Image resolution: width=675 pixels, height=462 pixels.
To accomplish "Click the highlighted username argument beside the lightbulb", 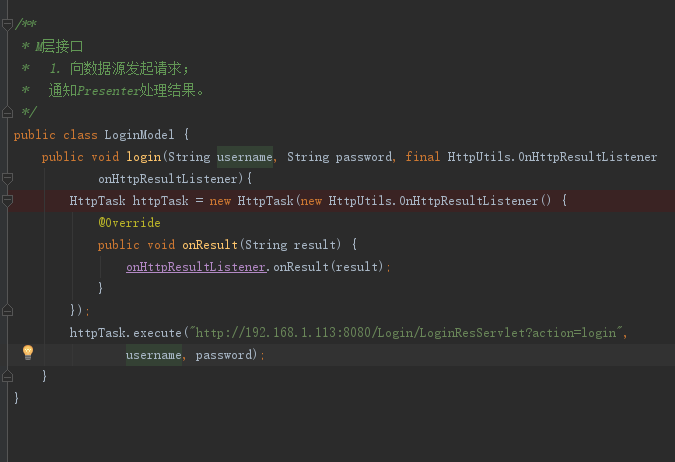I will 154,355.
